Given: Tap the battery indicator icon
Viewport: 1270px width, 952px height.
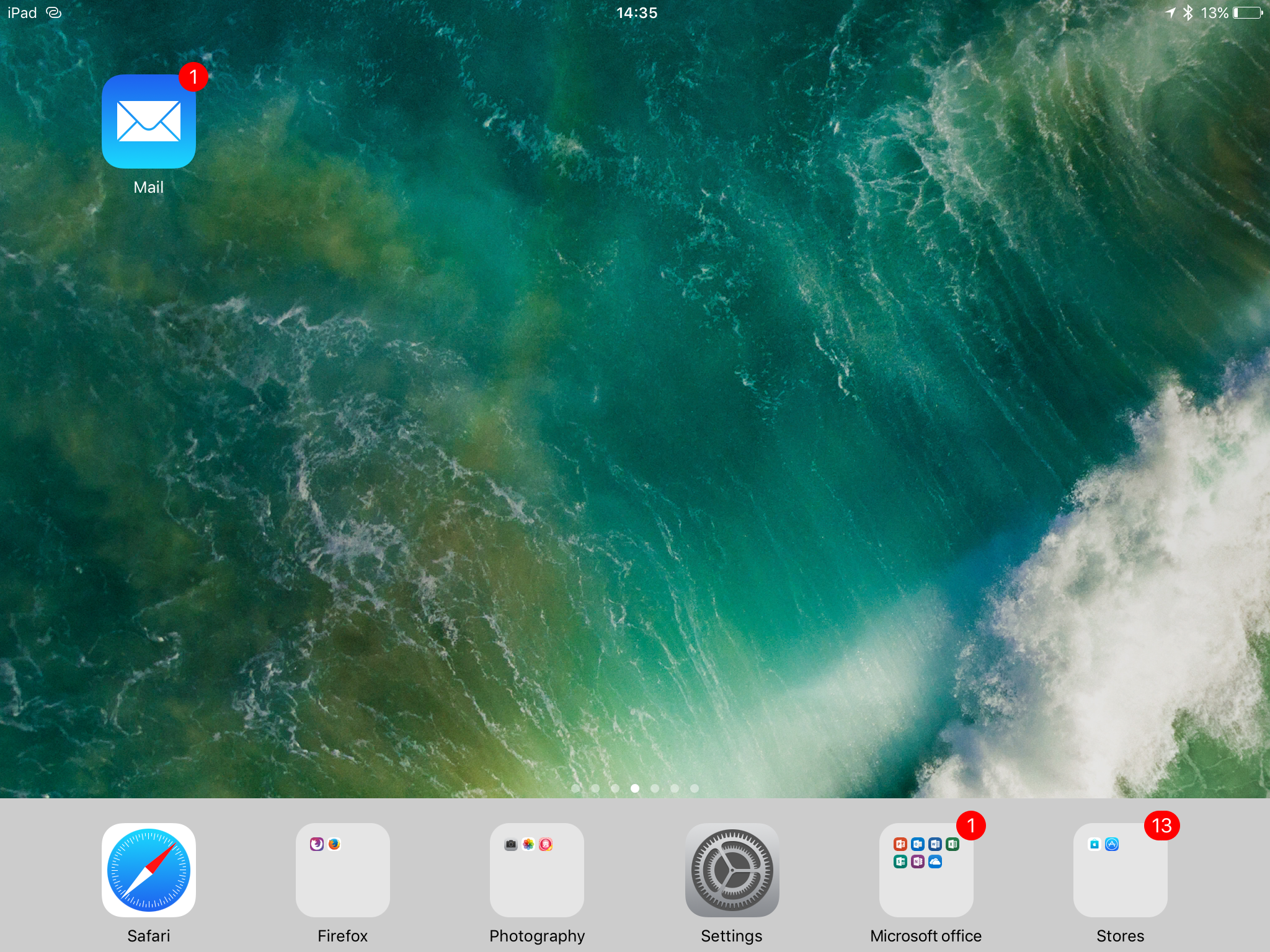Looking at the screenshot, I should click(1247, 13).
